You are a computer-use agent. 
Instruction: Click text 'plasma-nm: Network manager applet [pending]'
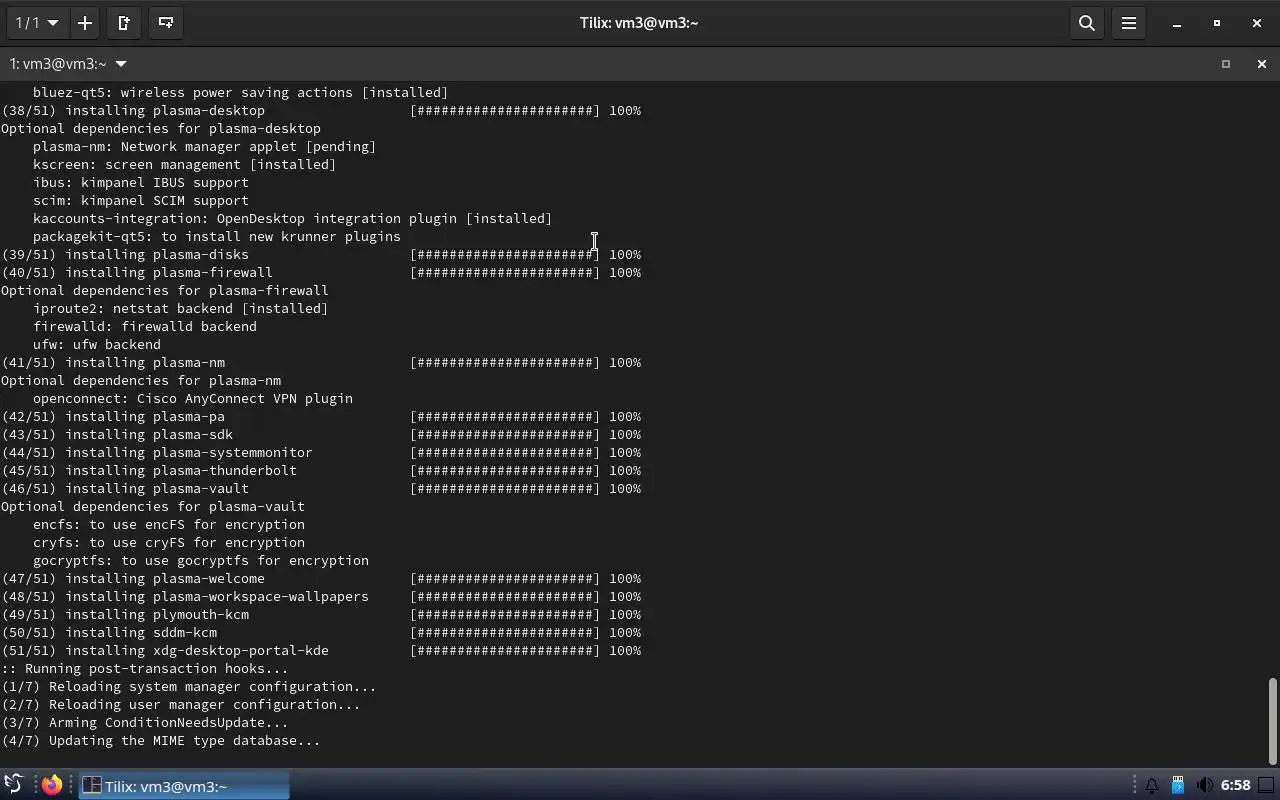click(205, 147)
